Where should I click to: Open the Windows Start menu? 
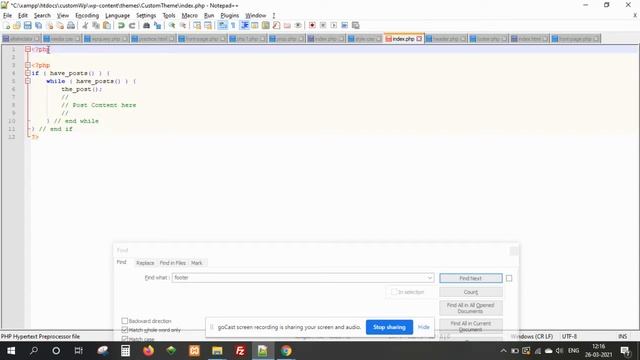[x=11, y=351]
